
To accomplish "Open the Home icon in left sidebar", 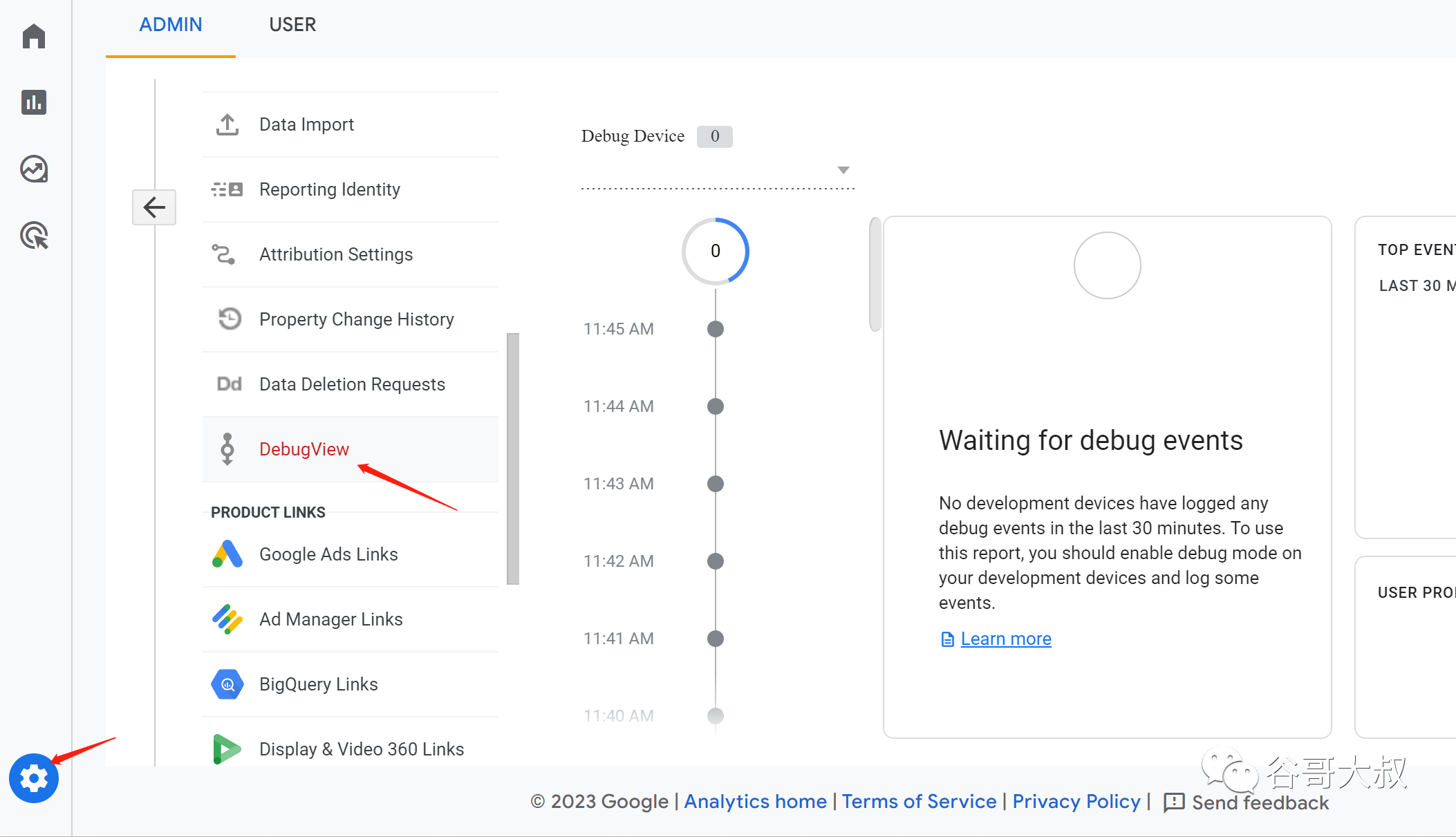I will pos(33,36).
